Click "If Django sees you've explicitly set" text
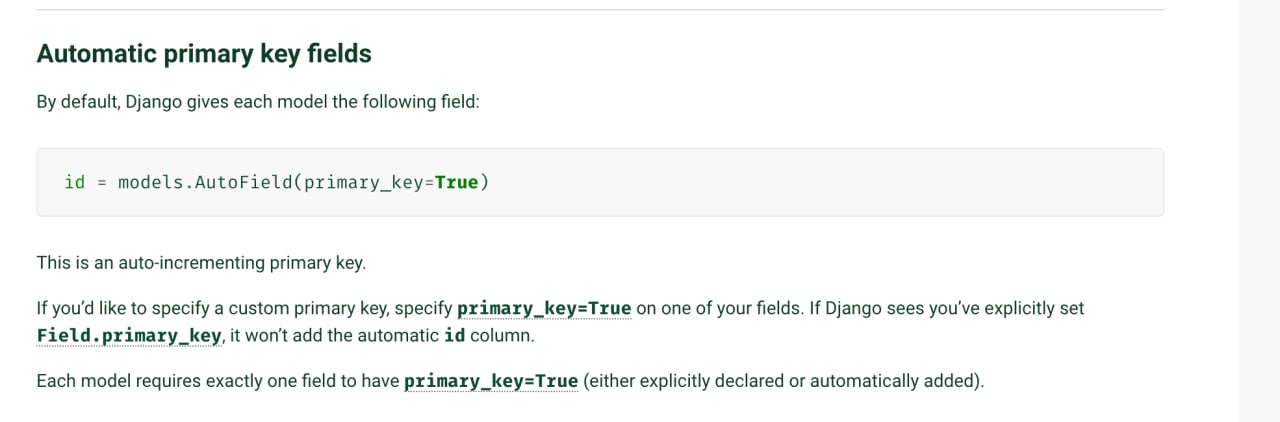The height and width of the screenshot is (422, 1280). click(x=946, y=308)
